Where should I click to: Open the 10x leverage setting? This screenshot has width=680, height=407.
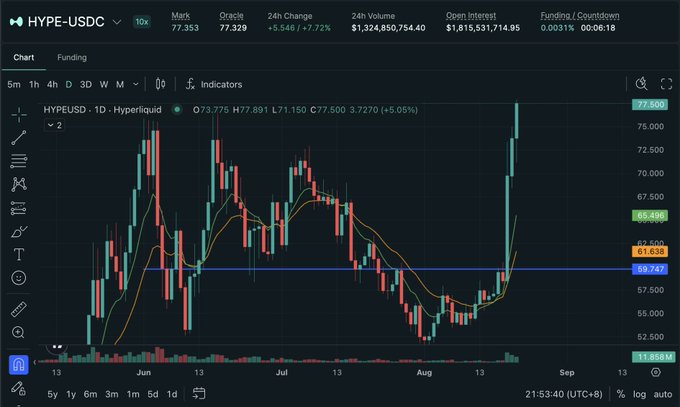pyautogui.click(x=142, y=22)
